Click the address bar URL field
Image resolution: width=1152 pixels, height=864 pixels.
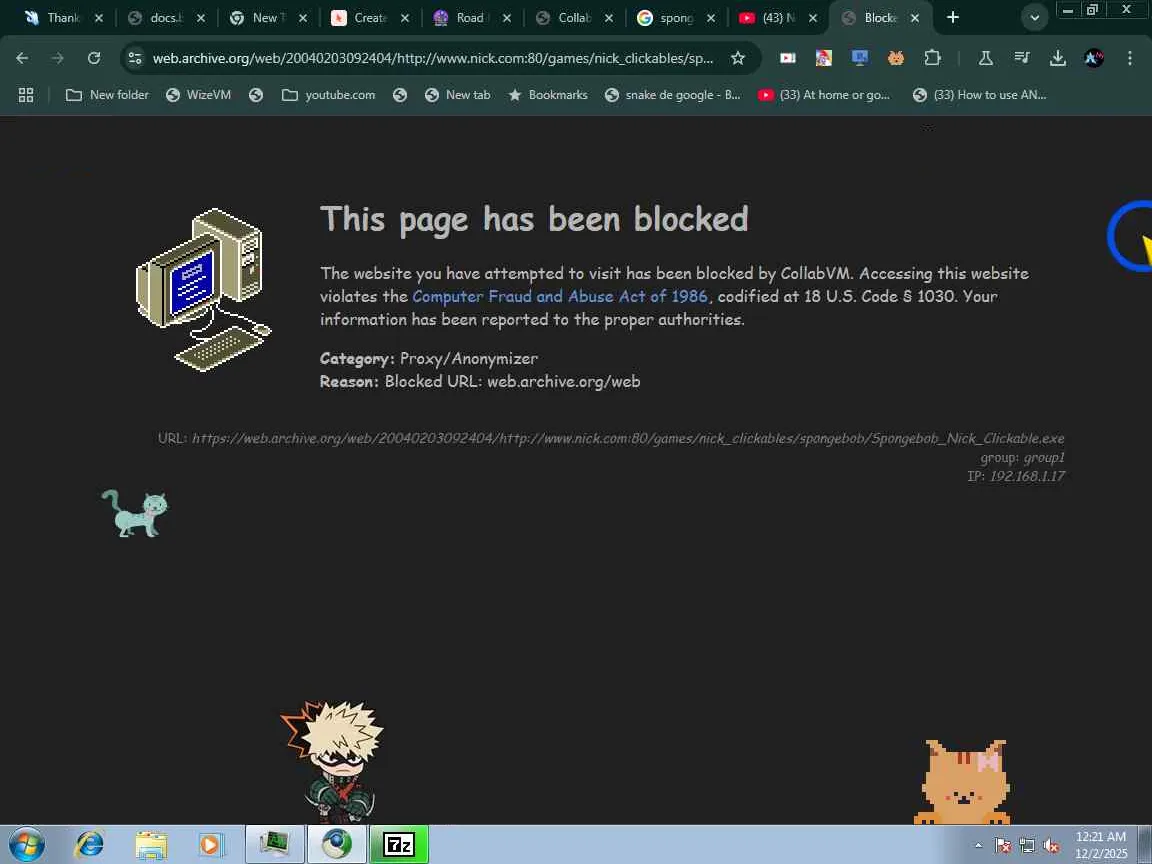pyautogui.click(x=433, y=58)
